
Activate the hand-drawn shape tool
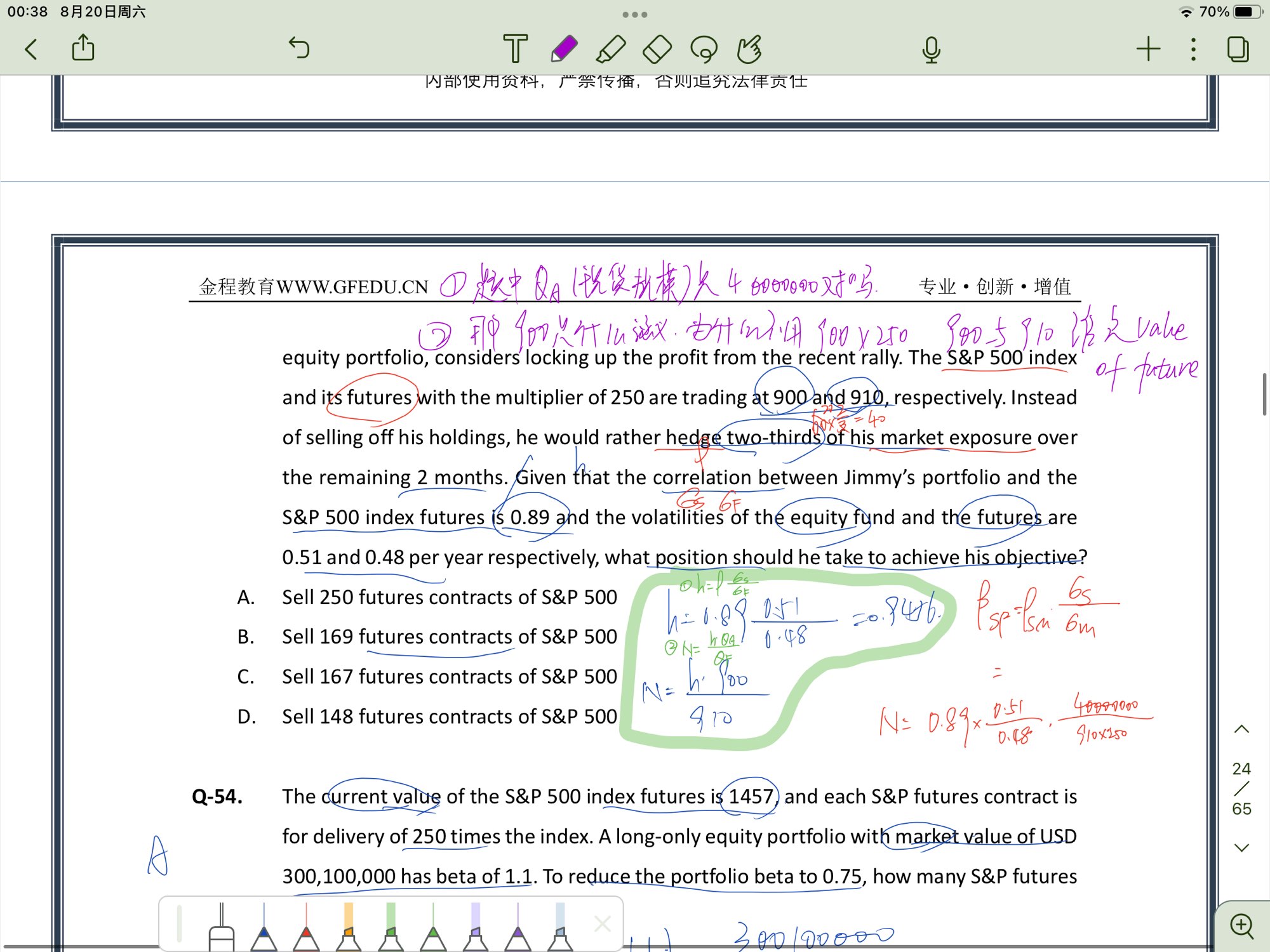(750, 49)
